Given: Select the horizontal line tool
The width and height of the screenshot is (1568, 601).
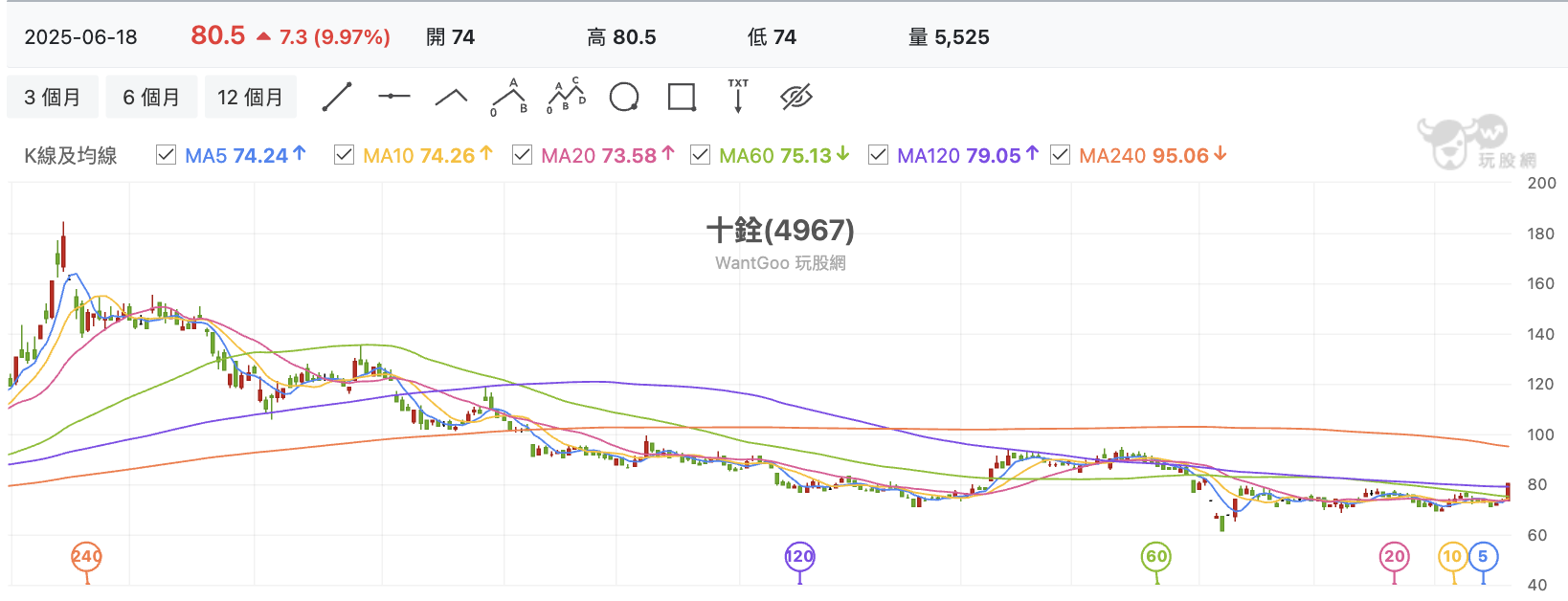Looking at the screenshot, I should tap(394, 97).
